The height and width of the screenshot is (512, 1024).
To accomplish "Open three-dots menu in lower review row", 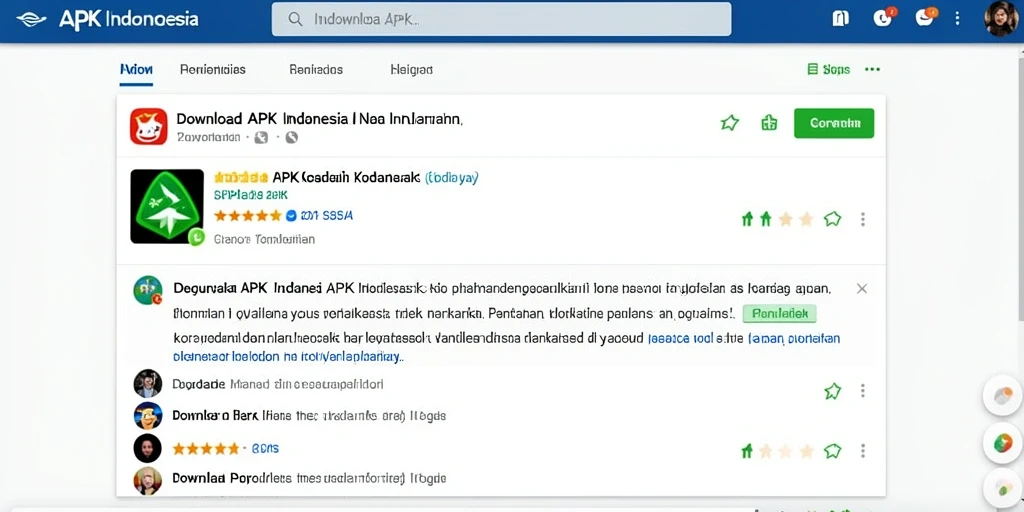I will 863,451.
